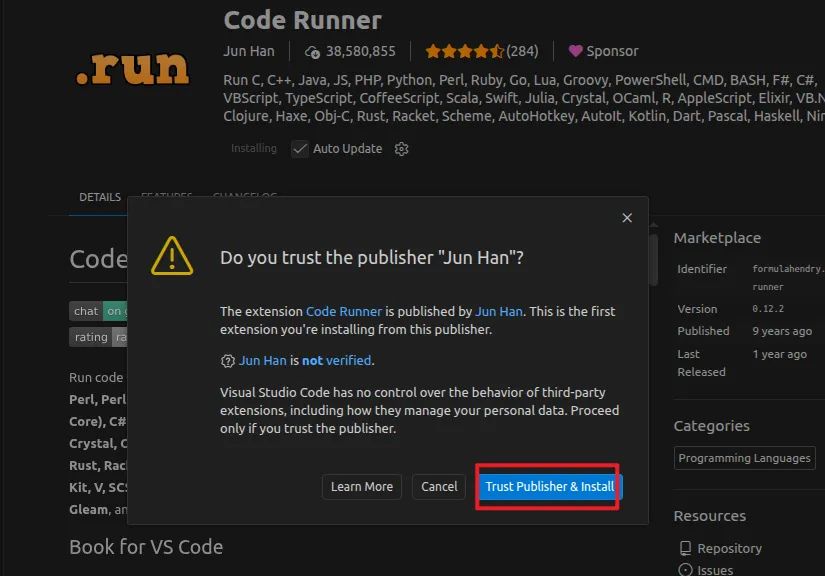Screen dimensions: 825x576
Task: Click Trust Publisher & Install button
Action: [550, 487]
